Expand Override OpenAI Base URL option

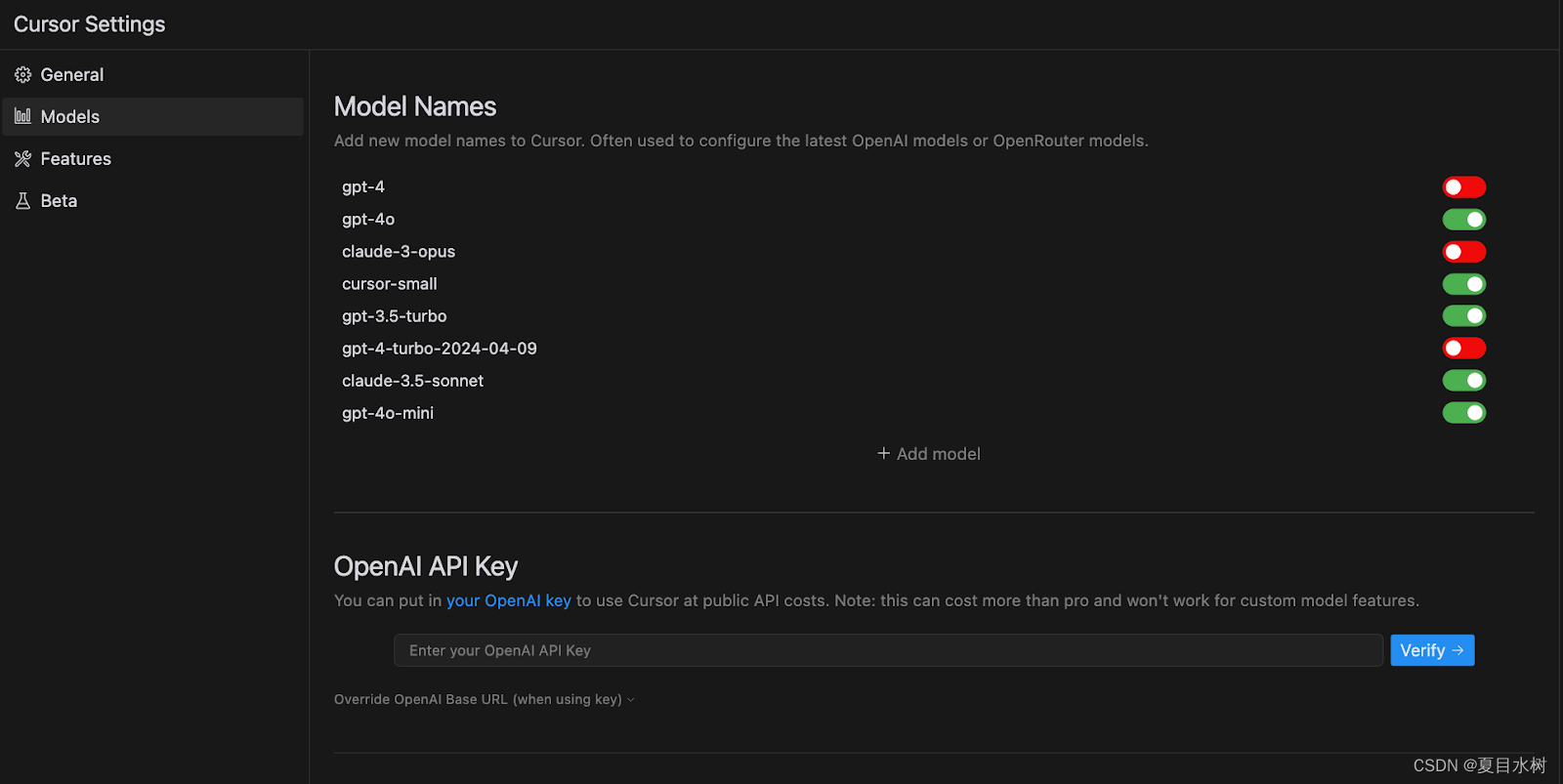pos(485,699)
